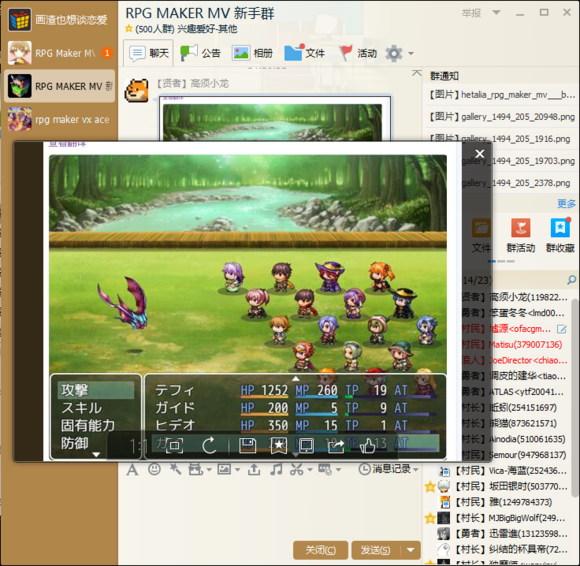Click the fit-to-window icon in image viewer

point(174,445)
